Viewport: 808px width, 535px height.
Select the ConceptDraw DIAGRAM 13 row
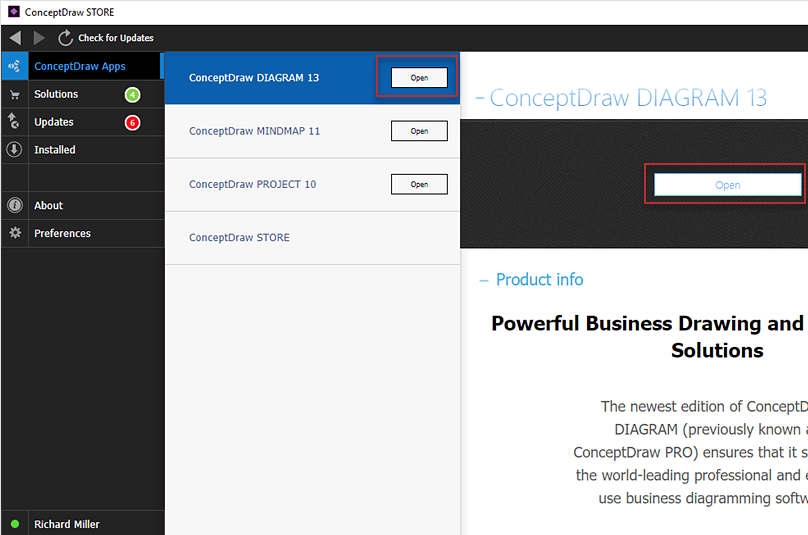[x=312, y=78]
